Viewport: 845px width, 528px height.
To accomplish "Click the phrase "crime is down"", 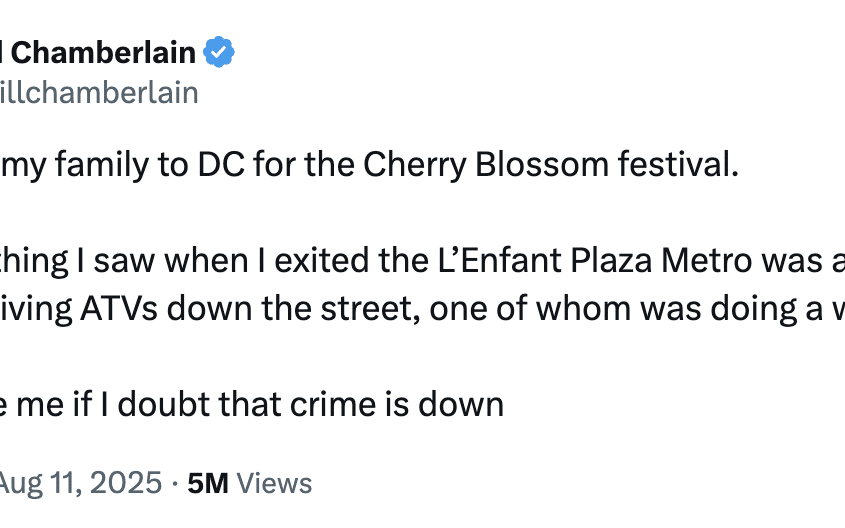I will (x=397, y=404).
